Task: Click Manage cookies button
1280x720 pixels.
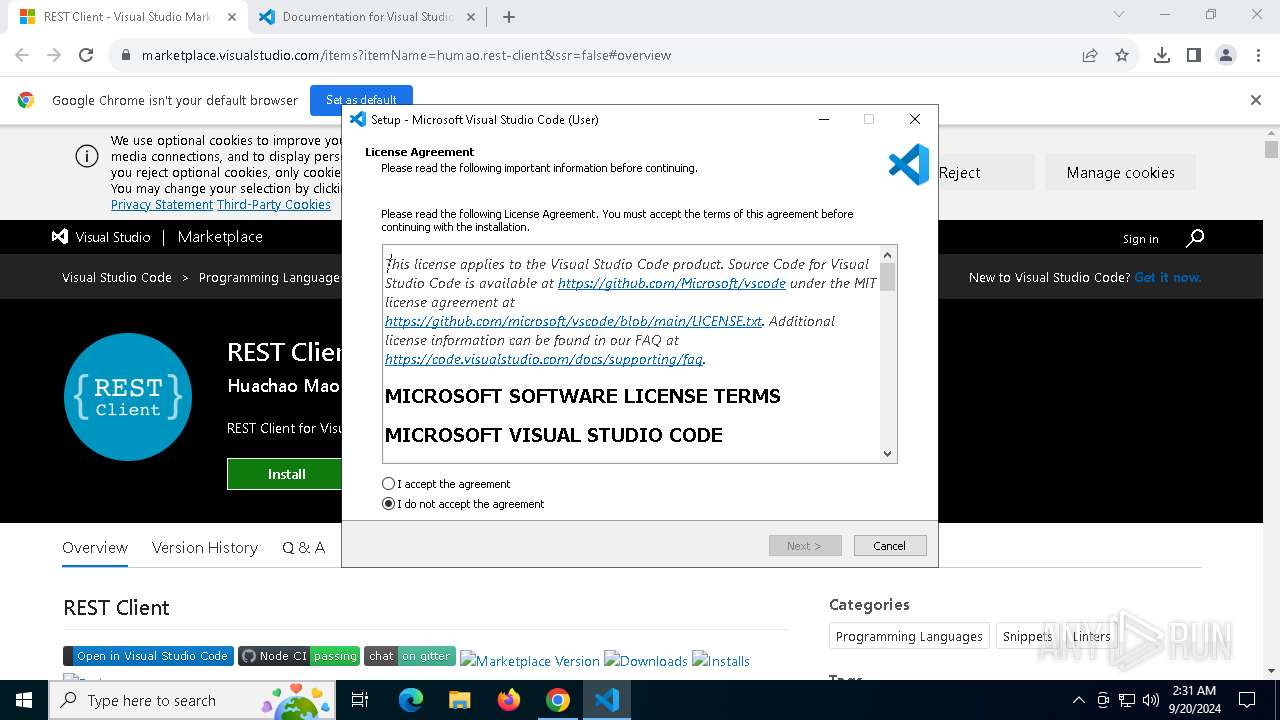Action: (x=1121, y=173)
